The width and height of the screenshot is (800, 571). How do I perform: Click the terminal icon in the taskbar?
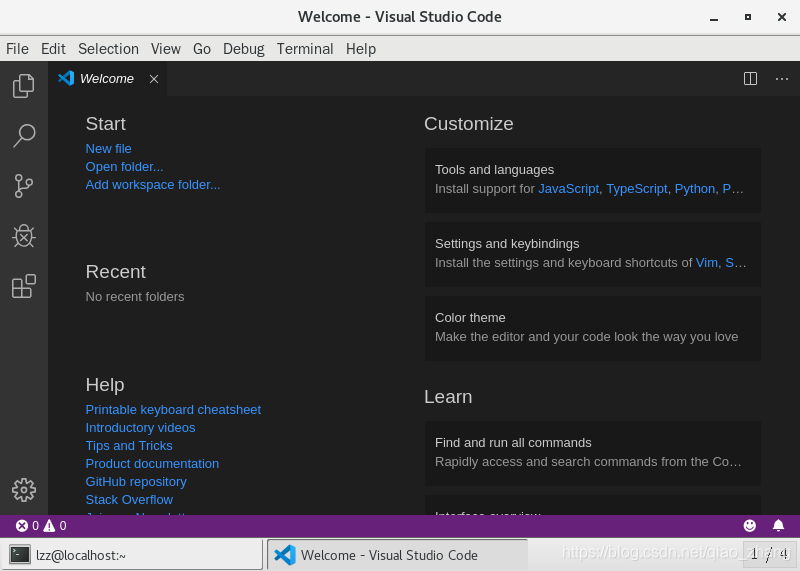20,555
